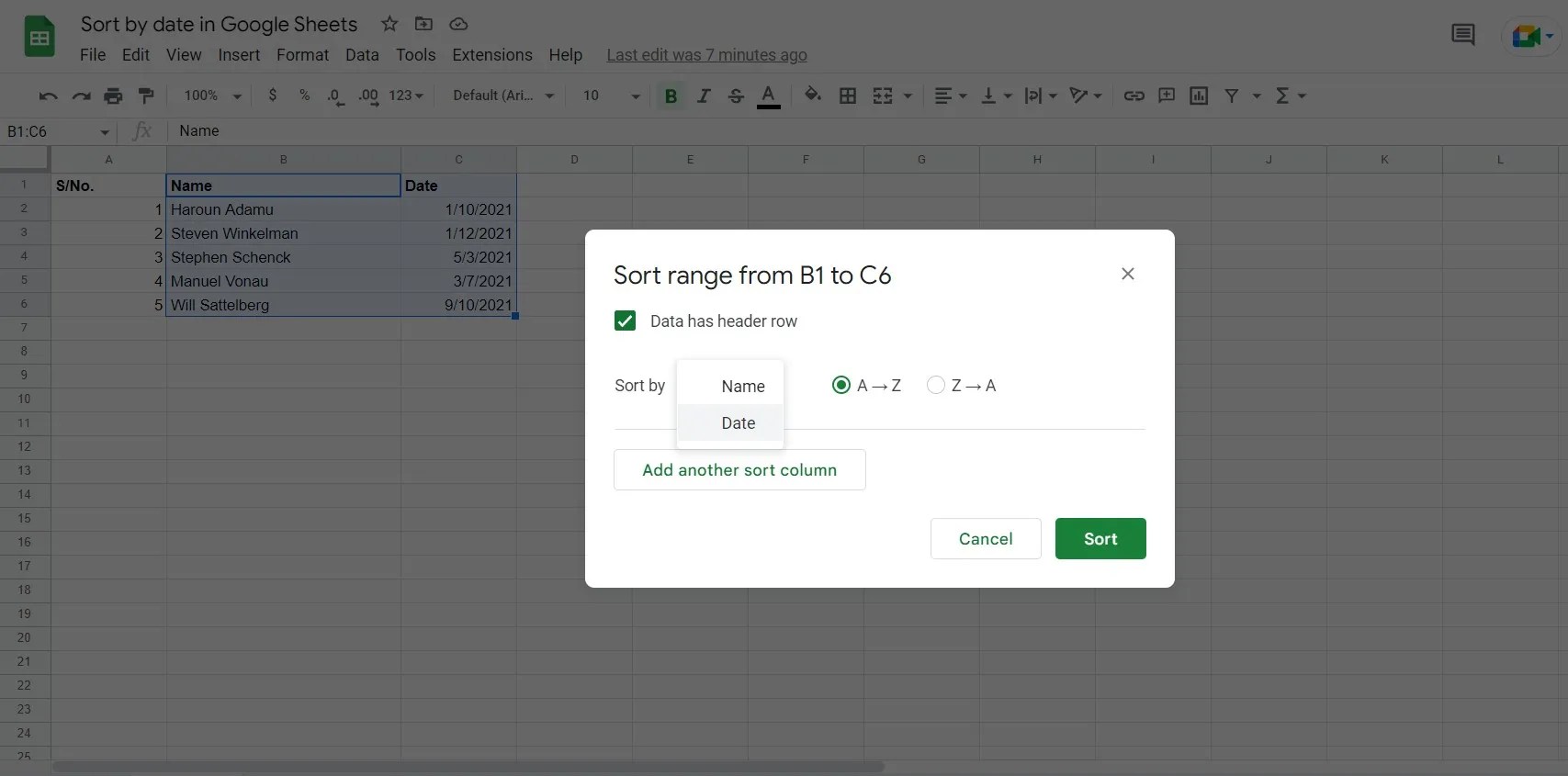This screenshot has width=1568, height=776.
Task: Toggle Bold formatting
Action: pos(671,96)
